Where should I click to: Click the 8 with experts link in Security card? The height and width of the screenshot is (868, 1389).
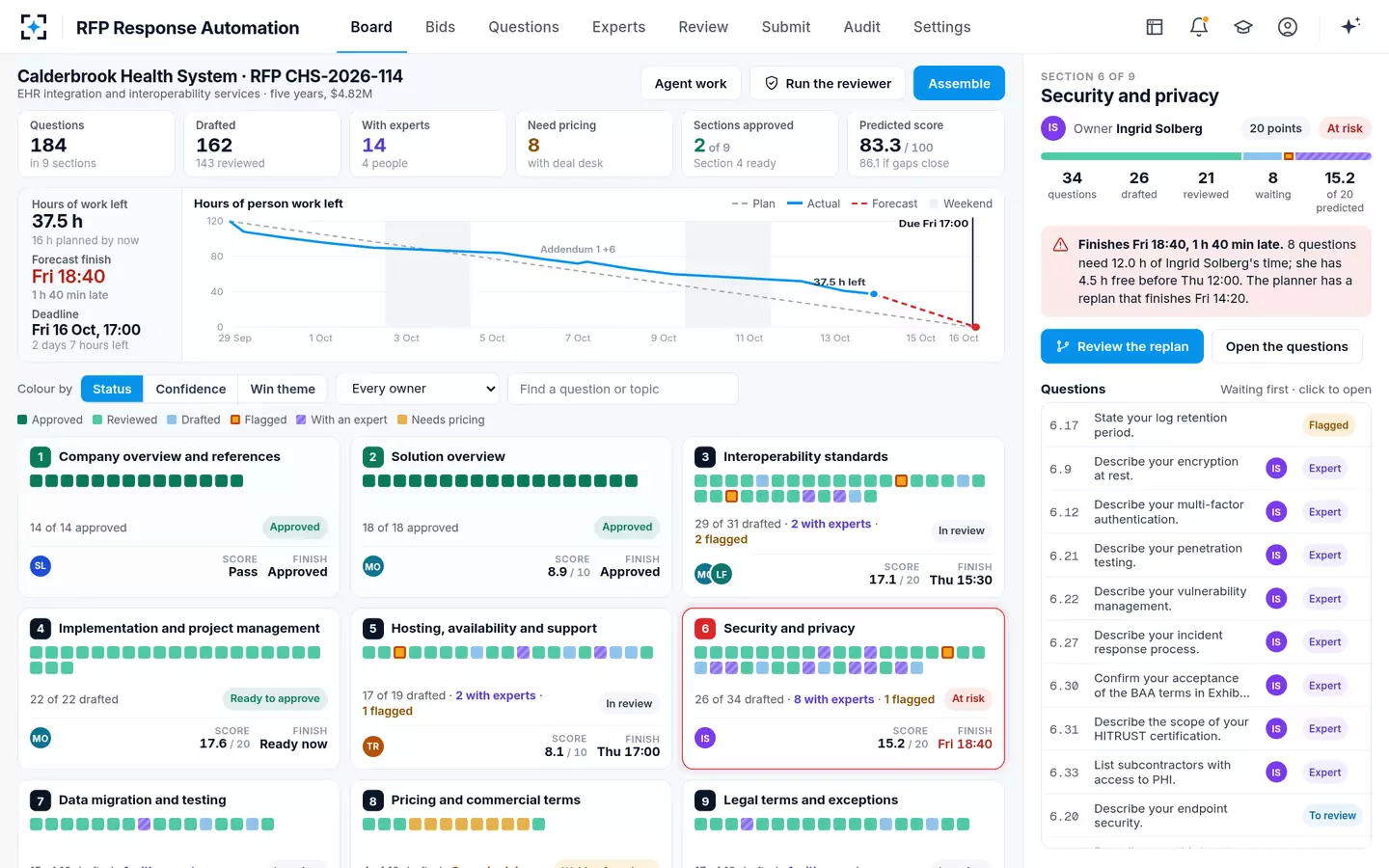pyautogui.click(x=834, y=699)
